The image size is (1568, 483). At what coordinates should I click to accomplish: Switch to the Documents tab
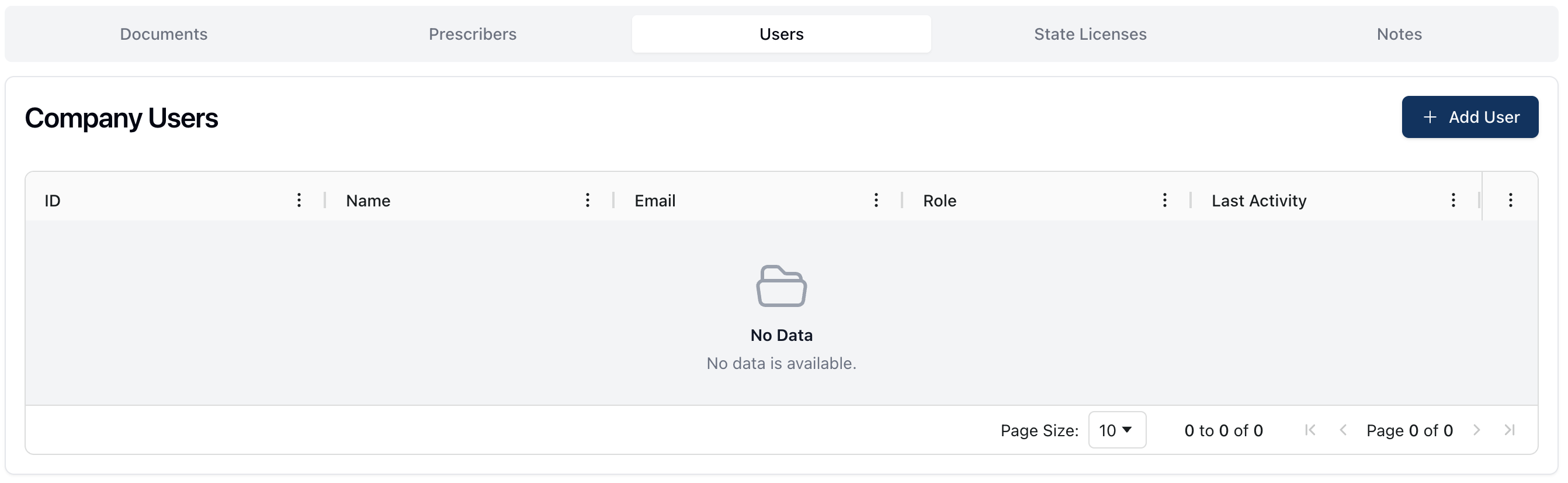pyautogui.click(x=164, y=34)
